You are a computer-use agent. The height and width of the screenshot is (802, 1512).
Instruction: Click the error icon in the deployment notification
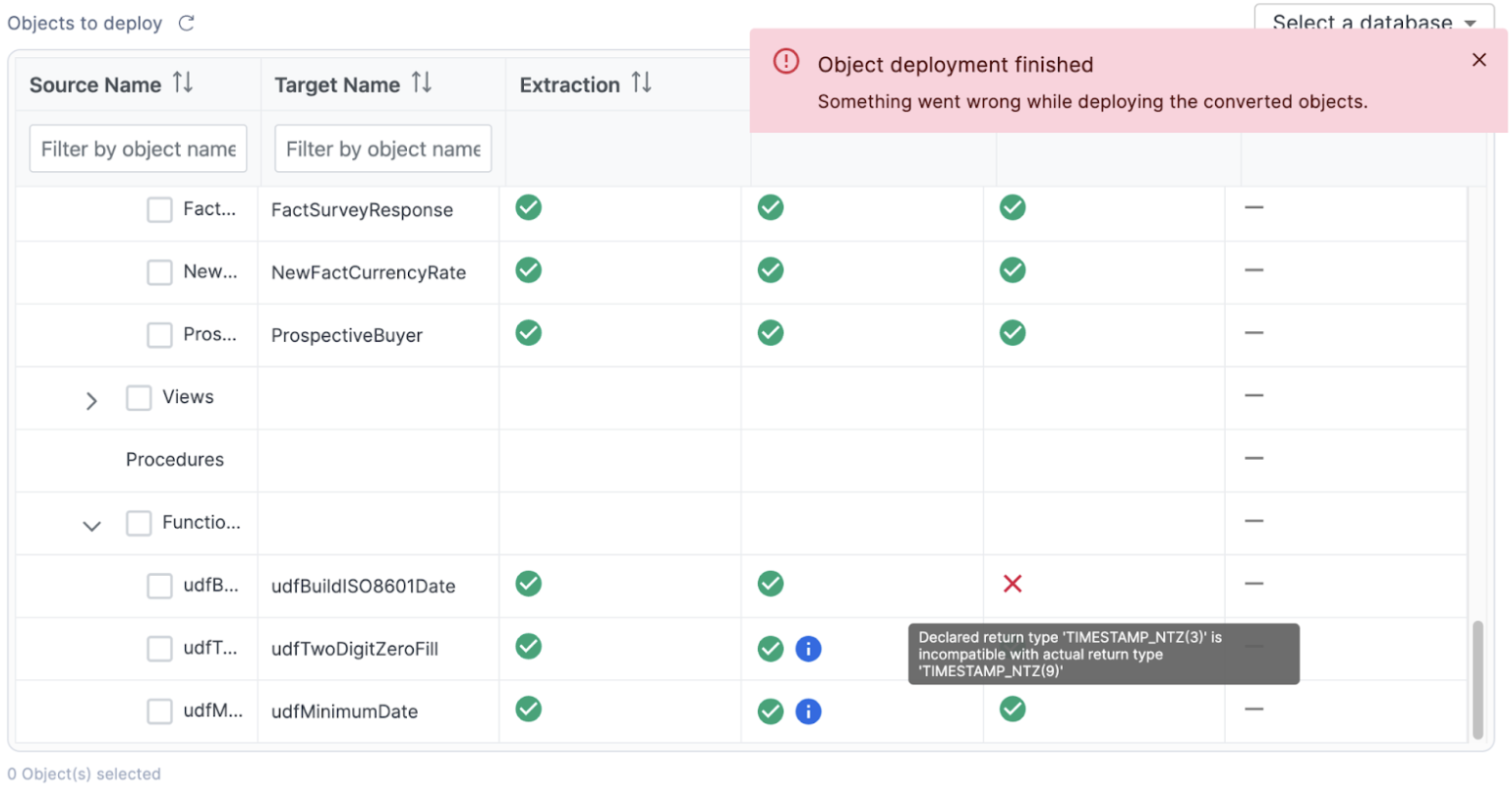tap(785, 61)
